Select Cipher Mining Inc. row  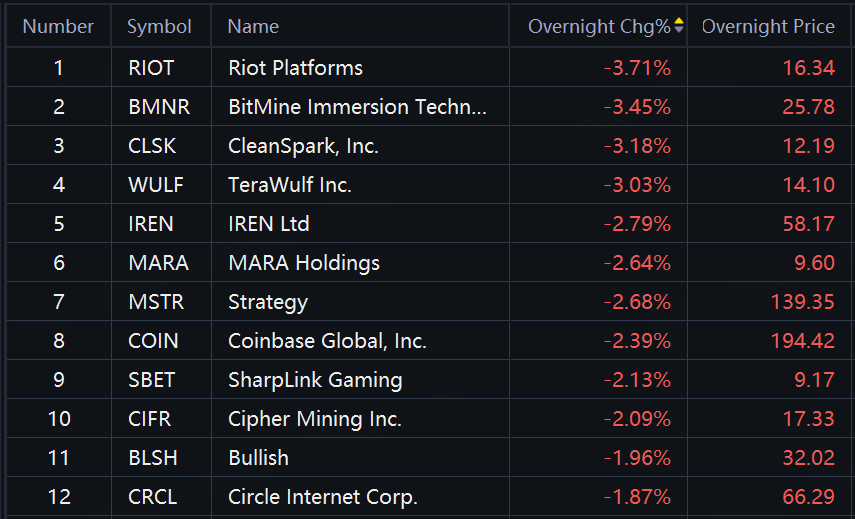pos(315,419)
